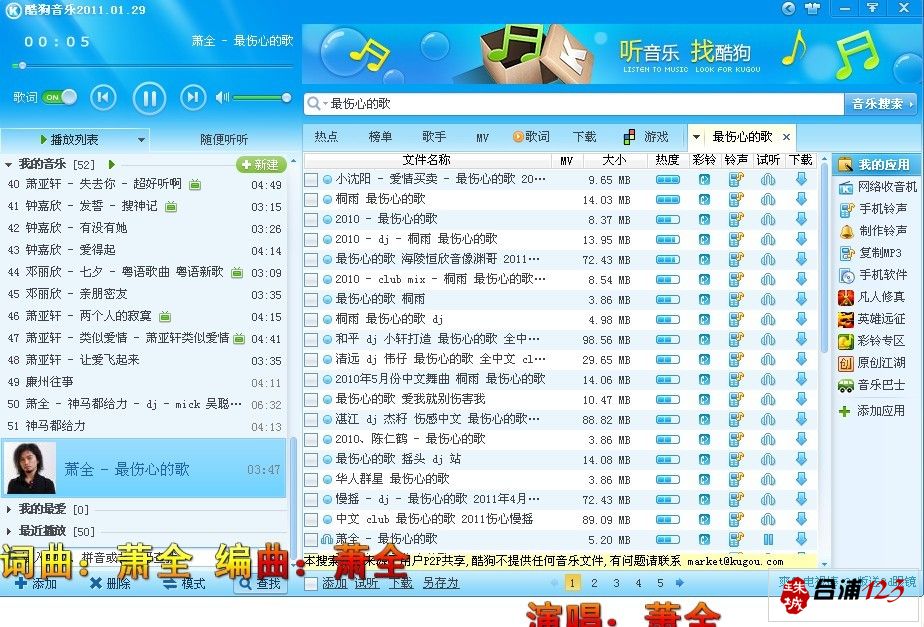
Task: Tick checkbox for 桐雨 最伤心的歌 second row
Action: pos(311,200)
